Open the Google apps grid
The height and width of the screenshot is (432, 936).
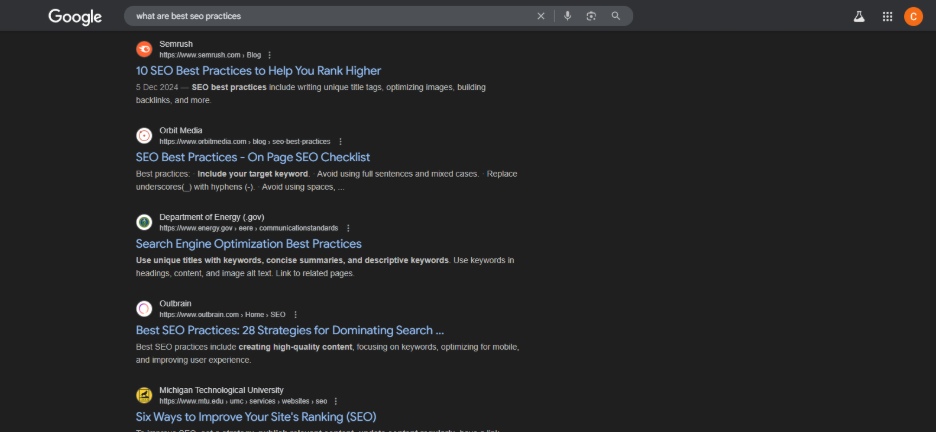click(x=887, y=16)
